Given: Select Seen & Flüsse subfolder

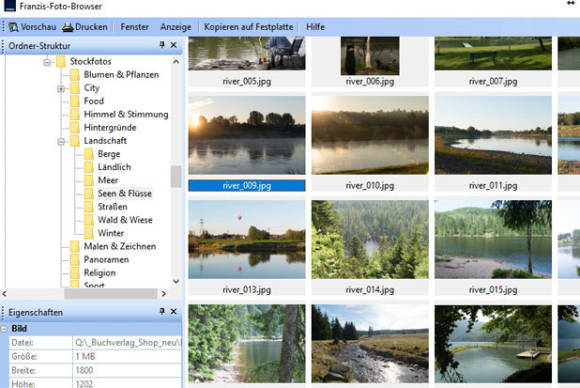Looking at the screenshot, I should coord(125,193).
